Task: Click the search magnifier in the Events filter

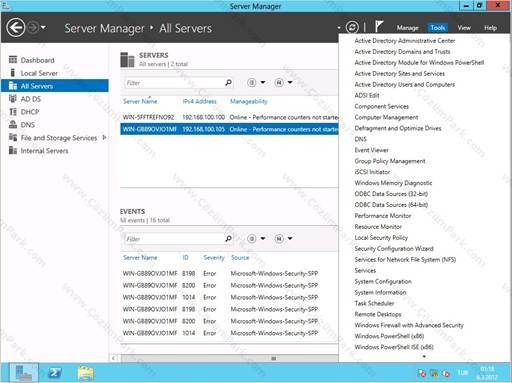Action: click(228, 238)
